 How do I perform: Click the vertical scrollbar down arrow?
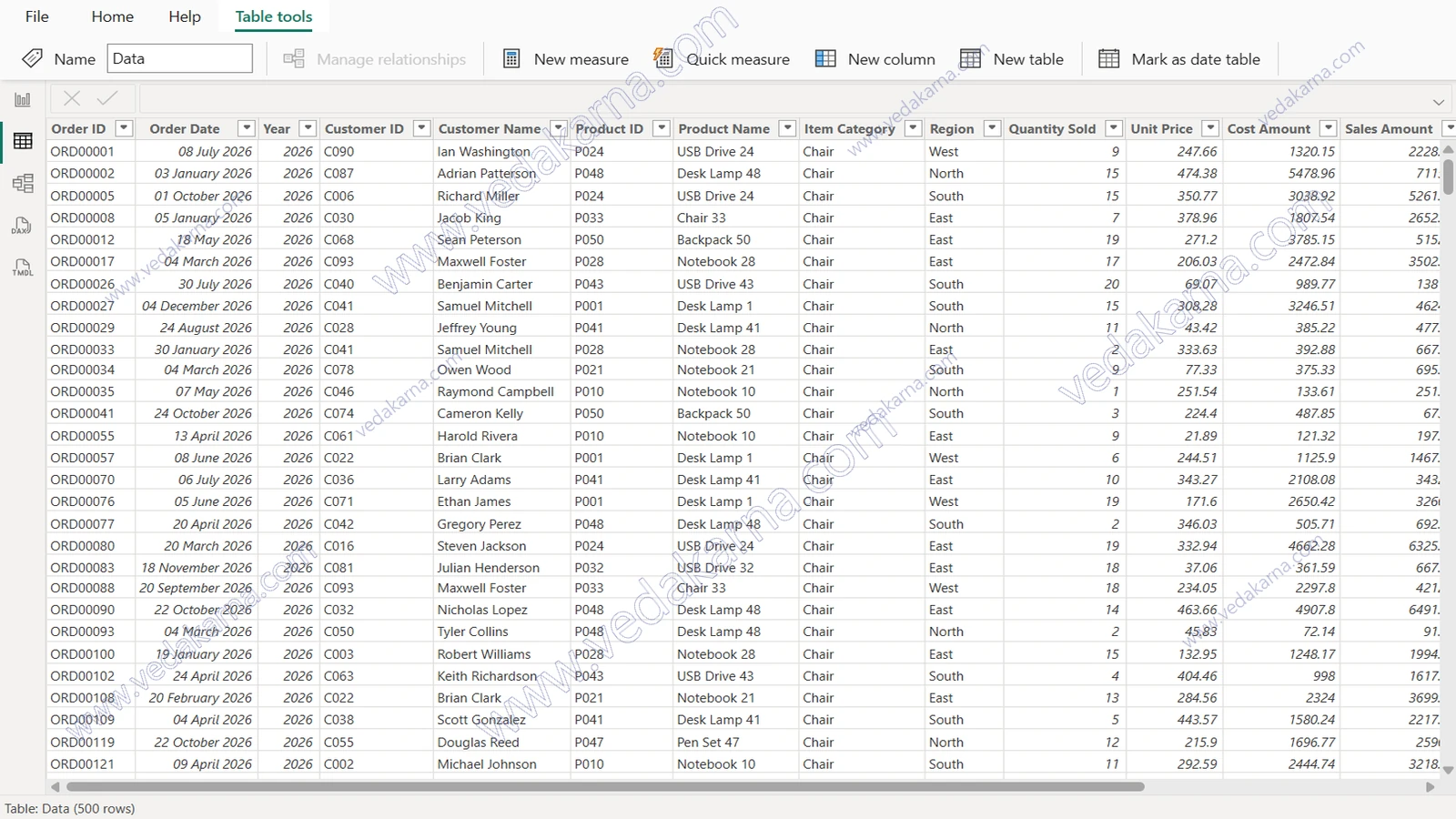click(1449, 770)
